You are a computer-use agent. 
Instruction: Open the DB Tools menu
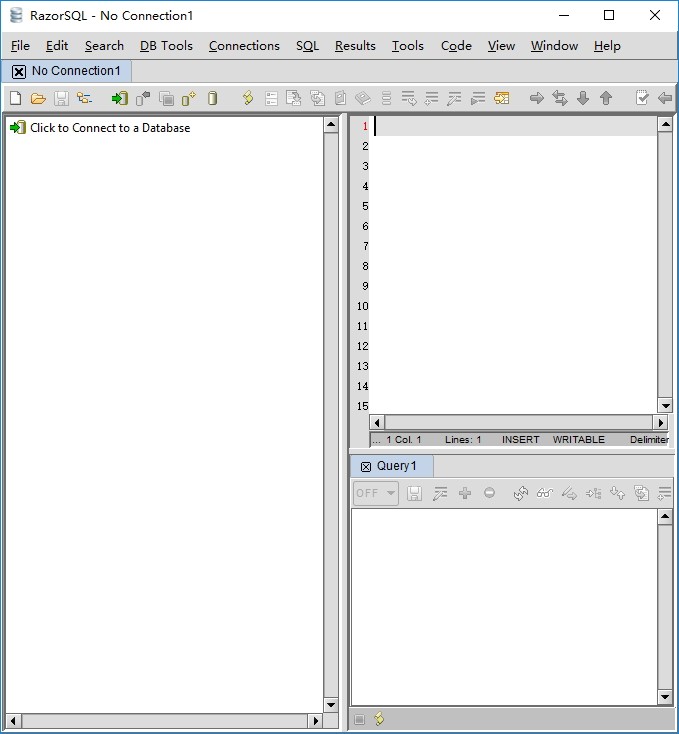166,46
